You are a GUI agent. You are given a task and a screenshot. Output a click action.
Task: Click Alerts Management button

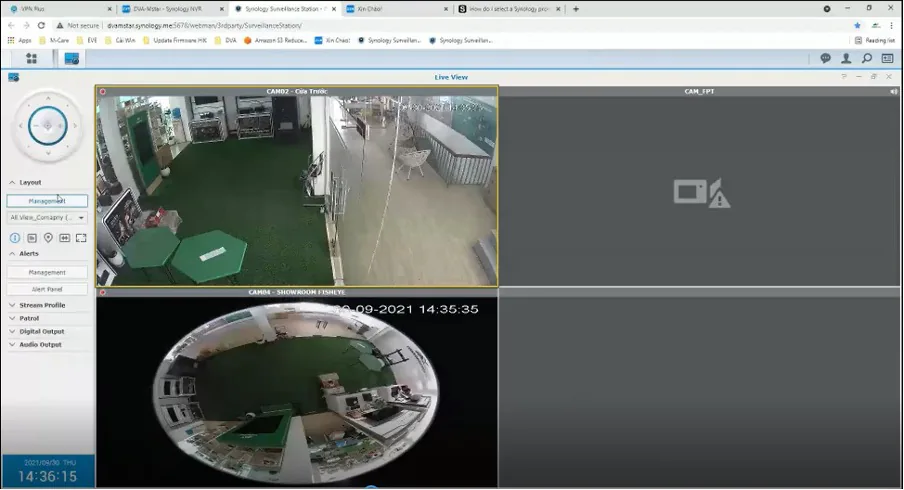point(47,272)
